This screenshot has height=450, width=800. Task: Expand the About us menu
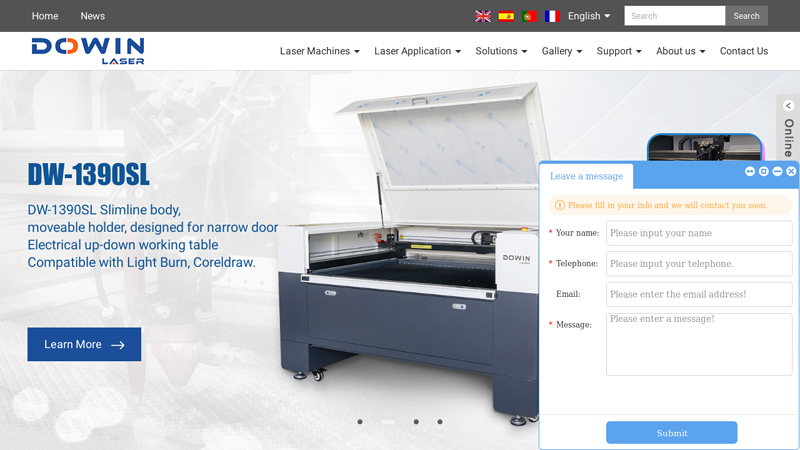coord(681,51)
